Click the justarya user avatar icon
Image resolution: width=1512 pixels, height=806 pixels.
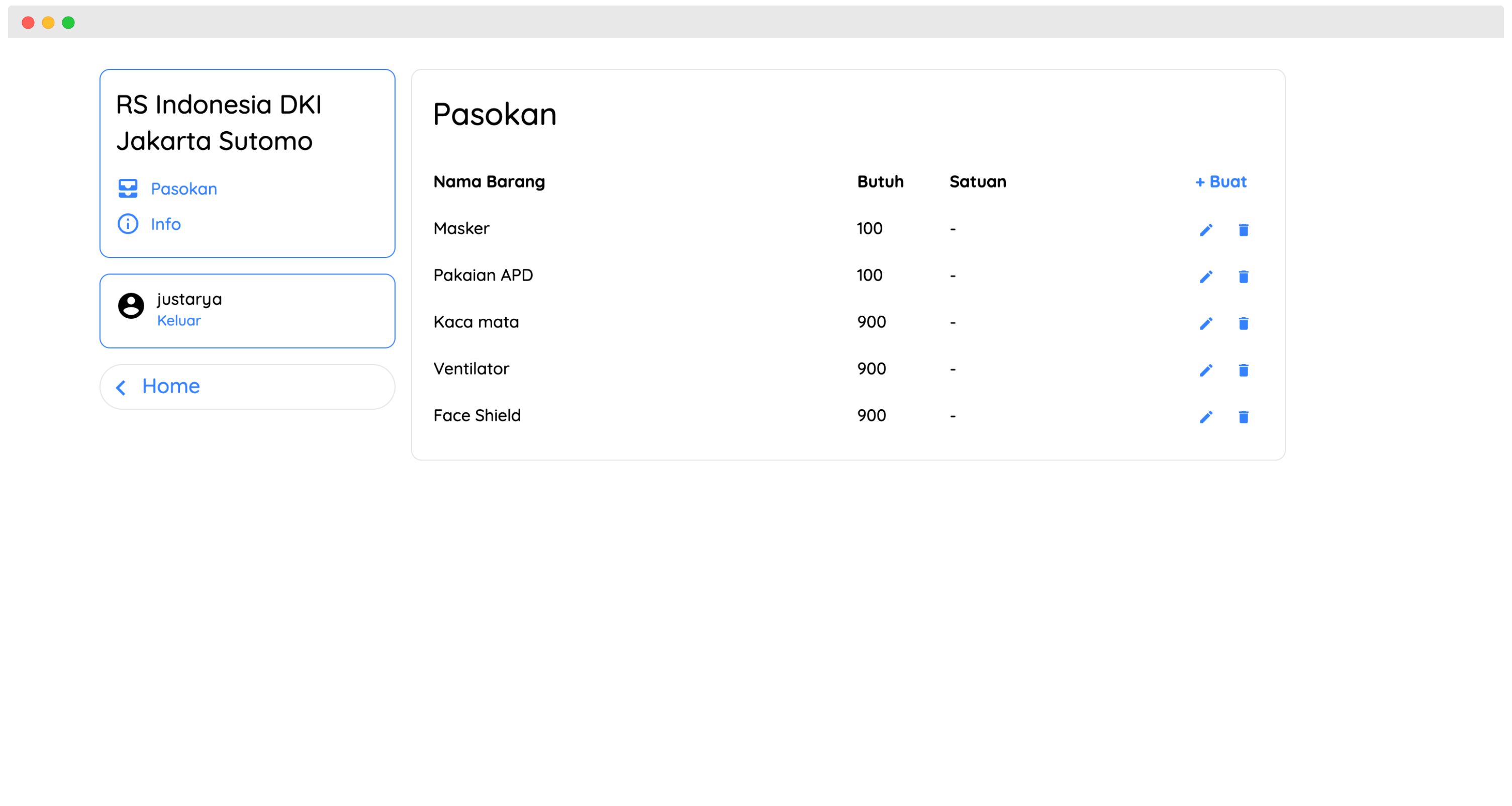coord(131,306)
